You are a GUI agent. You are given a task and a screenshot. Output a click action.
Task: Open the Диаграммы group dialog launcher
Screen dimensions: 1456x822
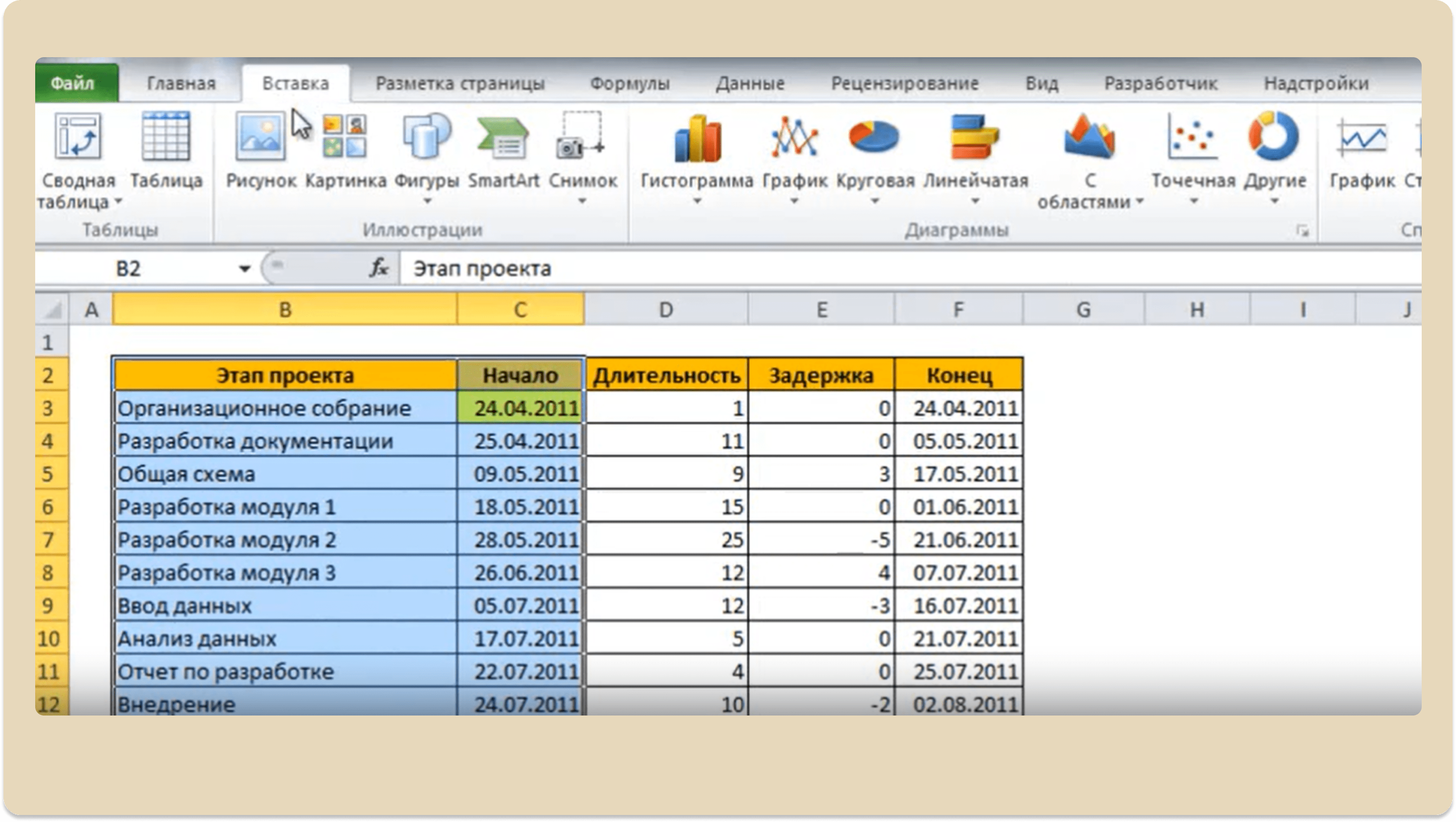coord(1303,231)
